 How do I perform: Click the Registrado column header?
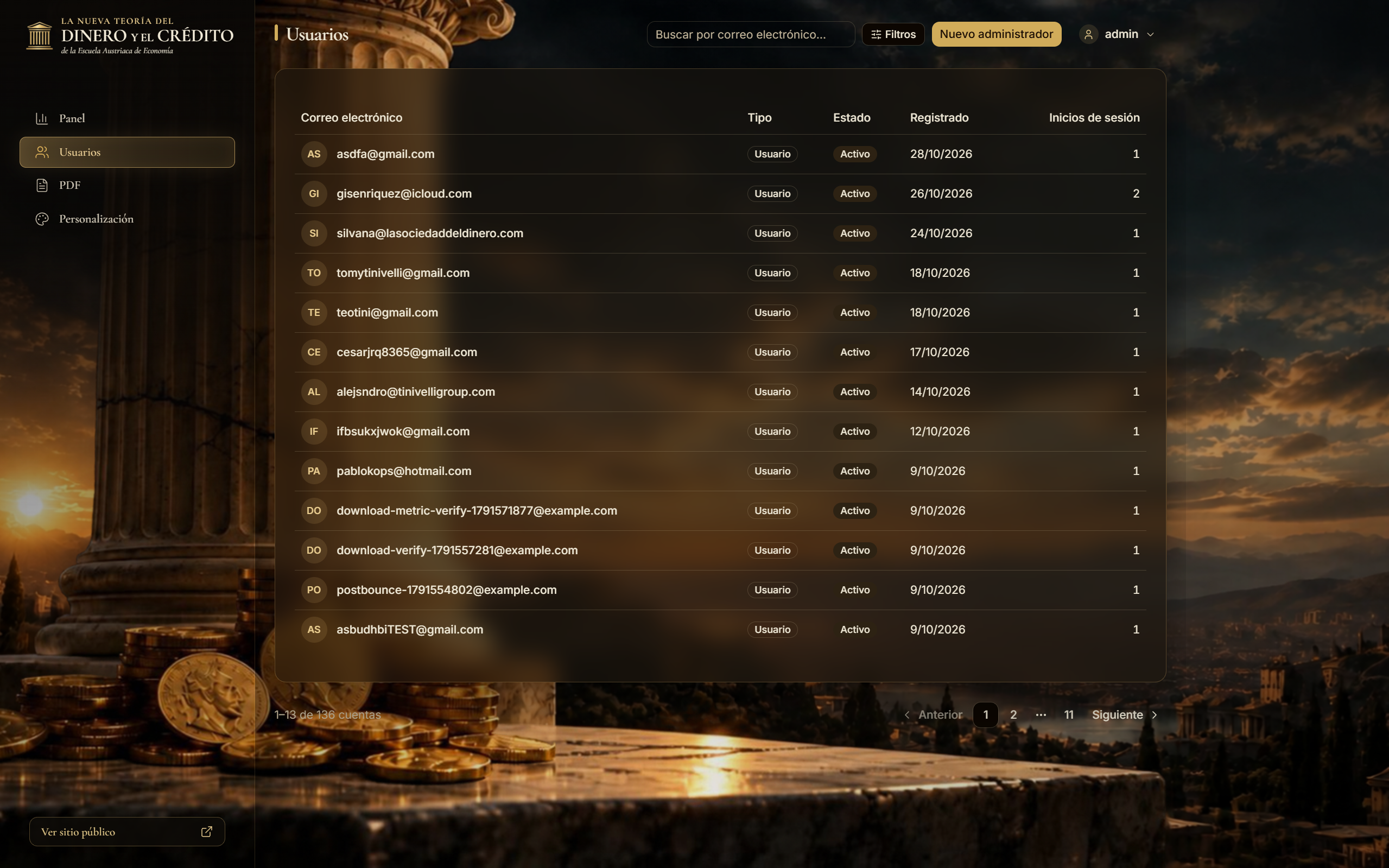tap(939, 118)
